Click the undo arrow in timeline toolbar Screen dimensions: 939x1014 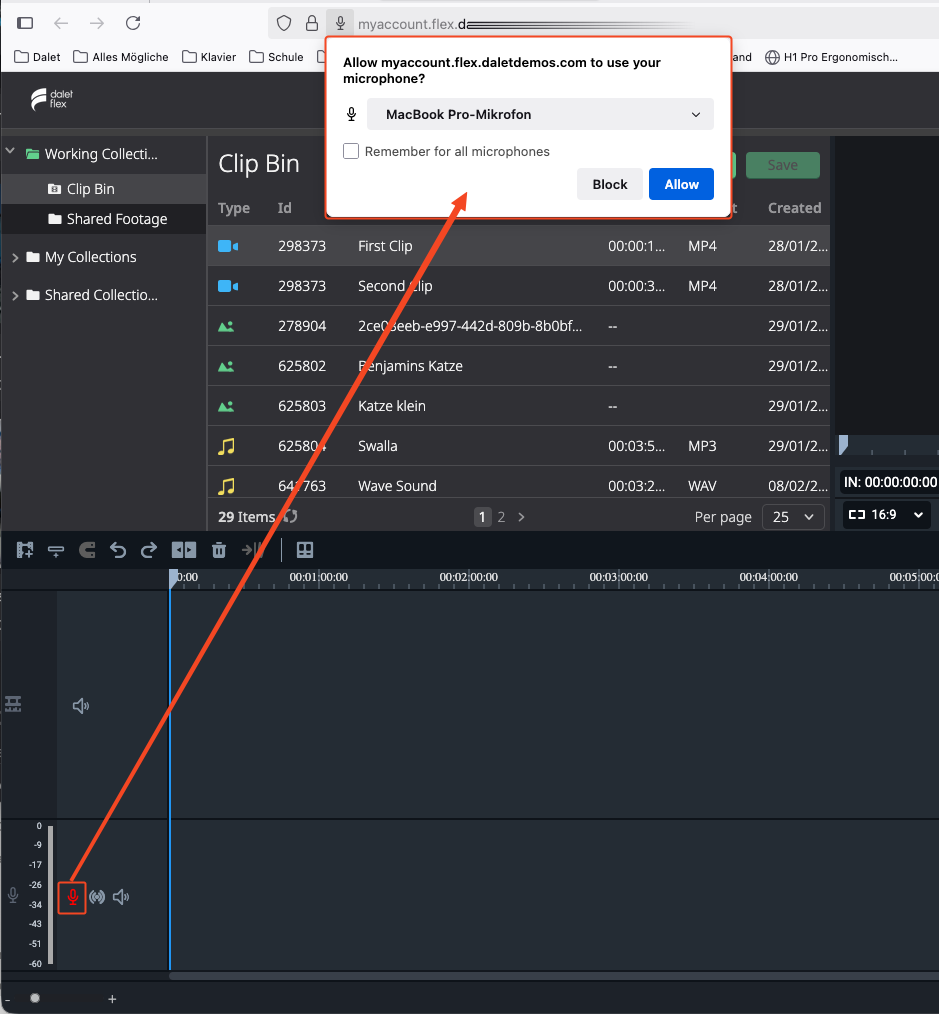tap(118, 550)
